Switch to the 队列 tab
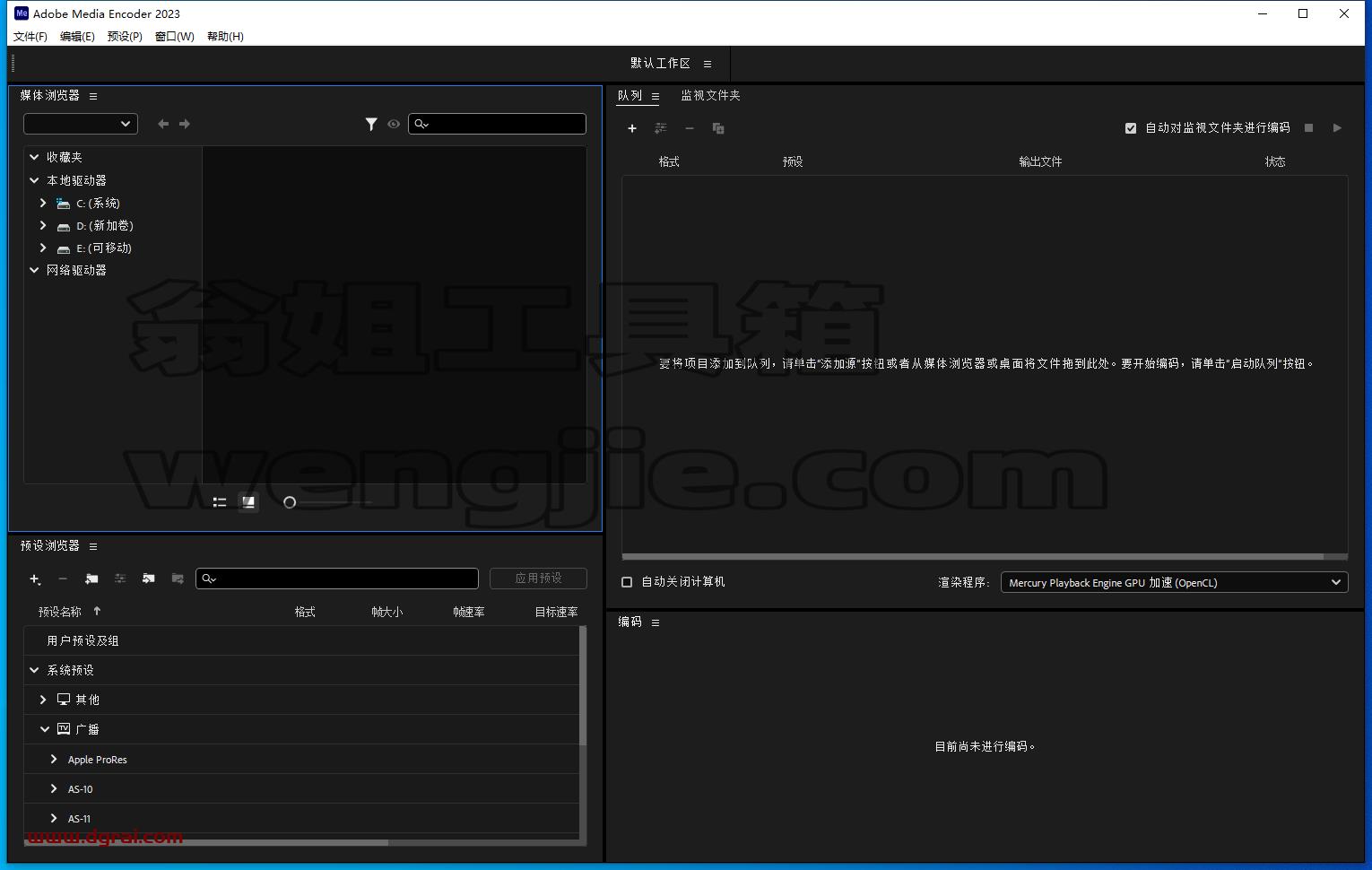Image resolution: width=1372 pixels, height=870 pixels. click(630, 95)
